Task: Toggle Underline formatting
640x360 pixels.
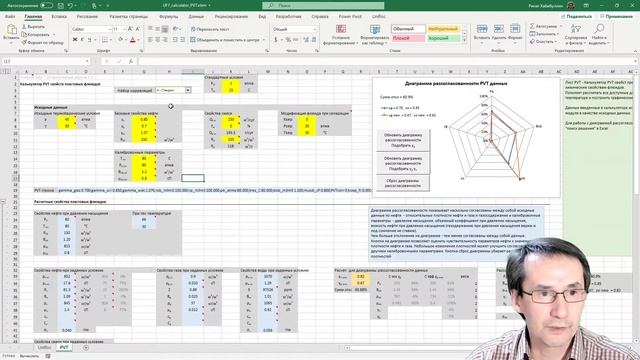Action: (89, 40)
